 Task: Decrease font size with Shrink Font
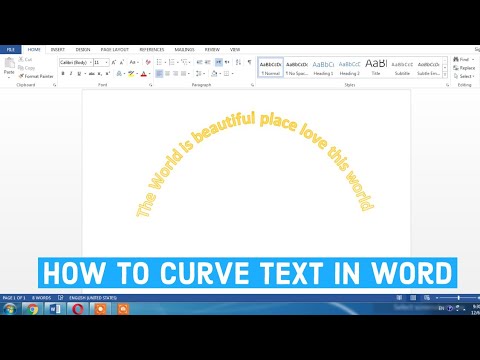click(122, 62)
